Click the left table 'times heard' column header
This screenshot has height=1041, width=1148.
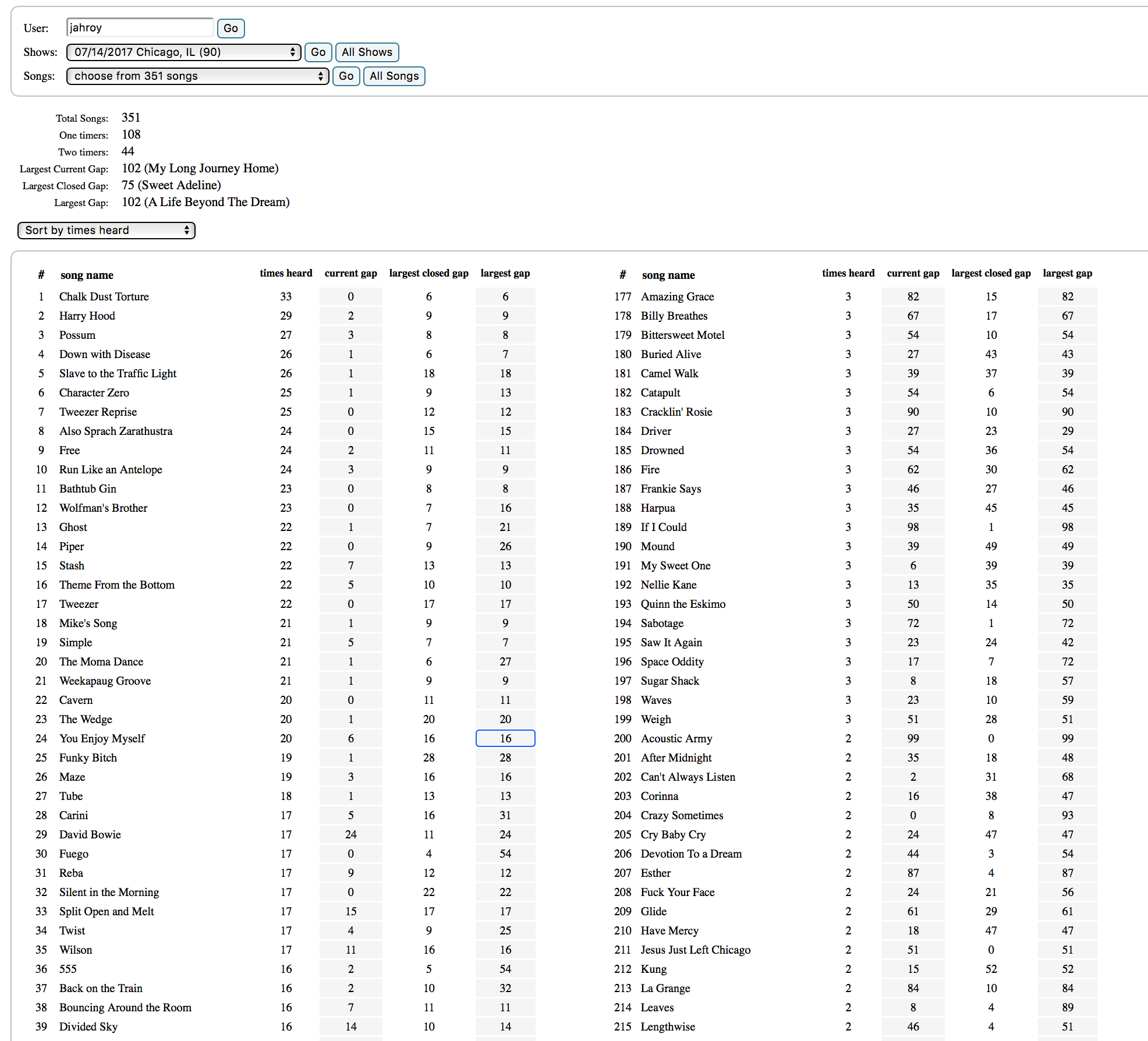click(x=285, y=273)
